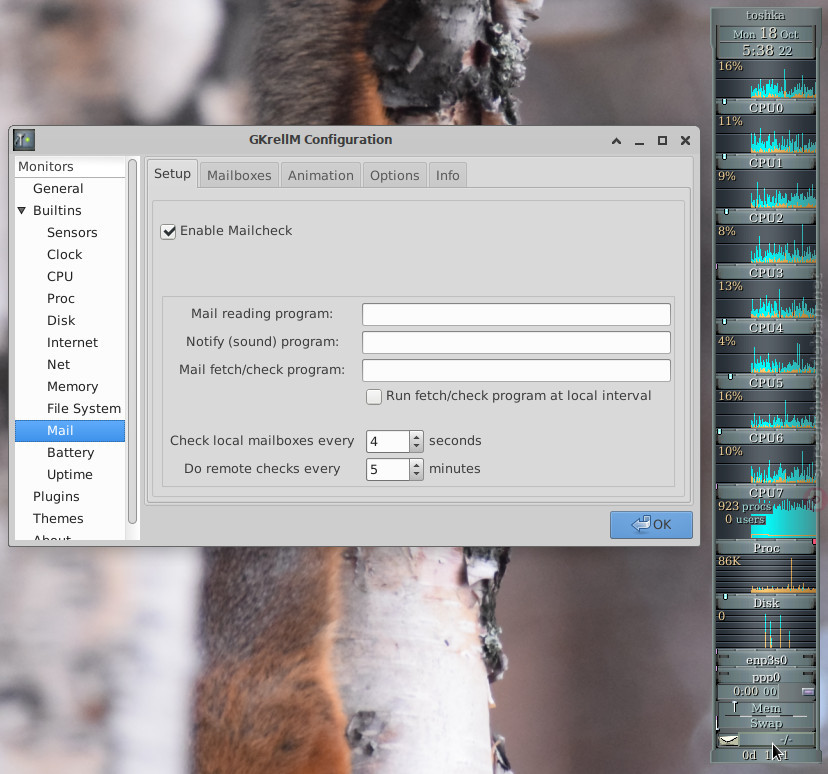Open Plugins in the Monitors tree

[56, 497]
